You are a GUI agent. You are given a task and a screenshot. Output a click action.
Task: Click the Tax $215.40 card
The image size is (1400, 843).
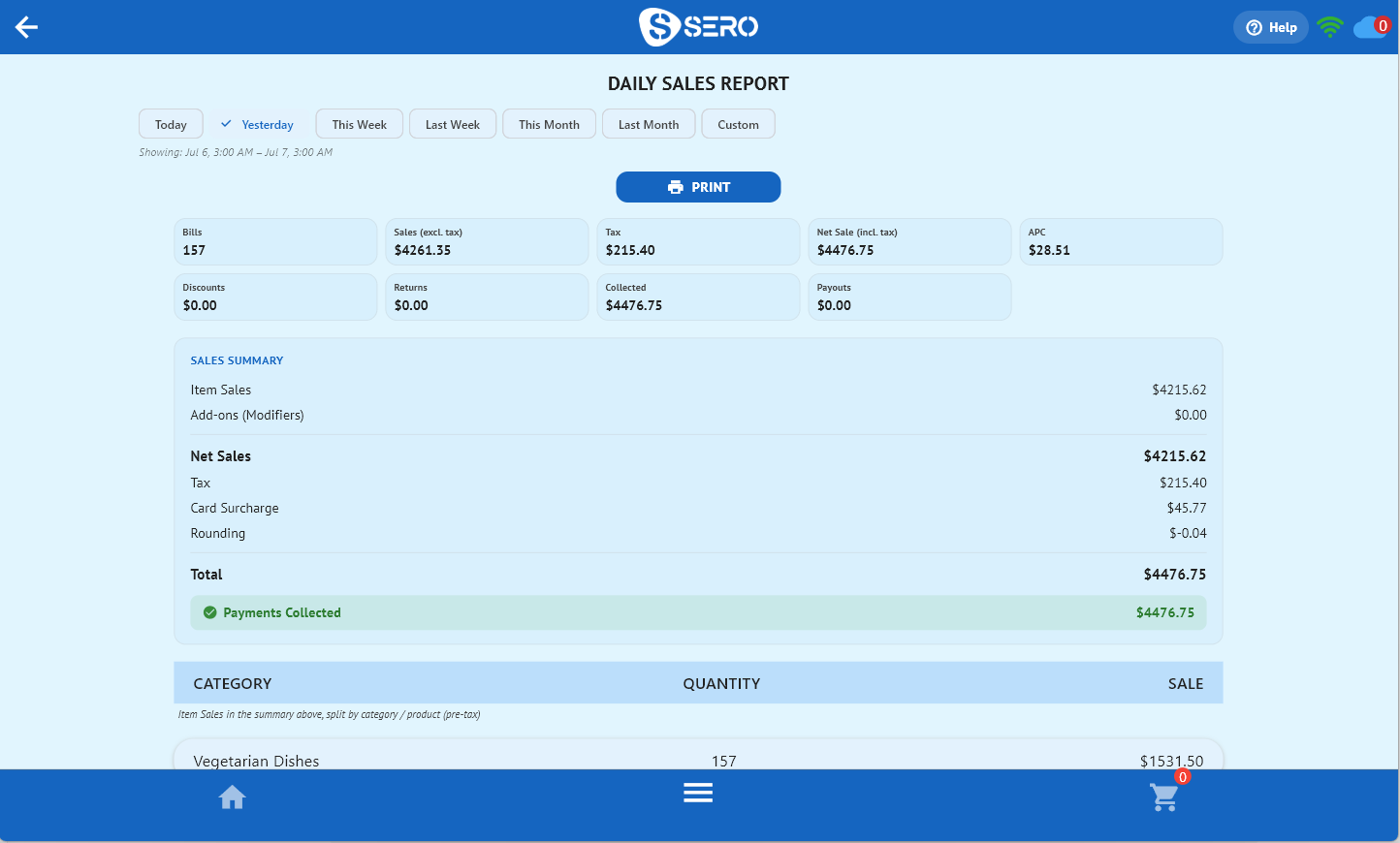pyautogui.click(x=698, y=241)
